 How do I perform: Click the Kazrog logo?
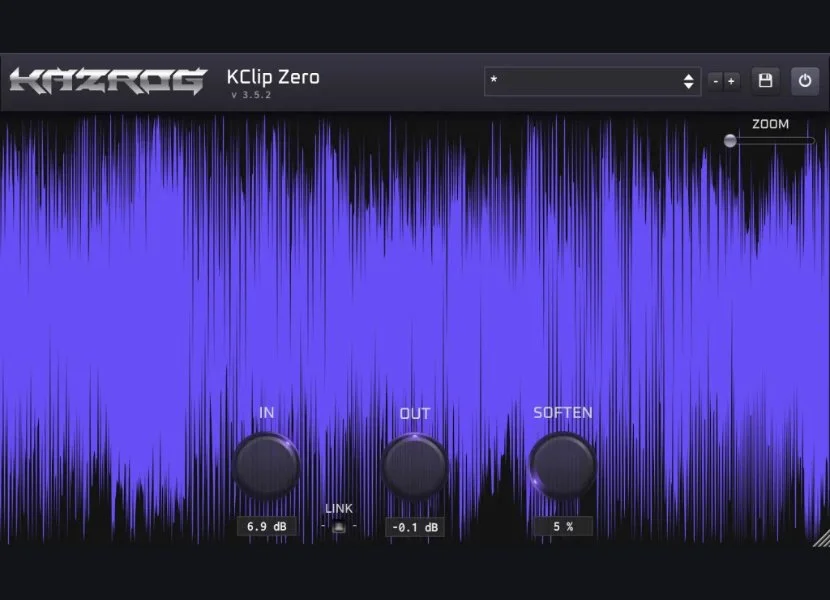pyautogui.click(x=108, y=81)
